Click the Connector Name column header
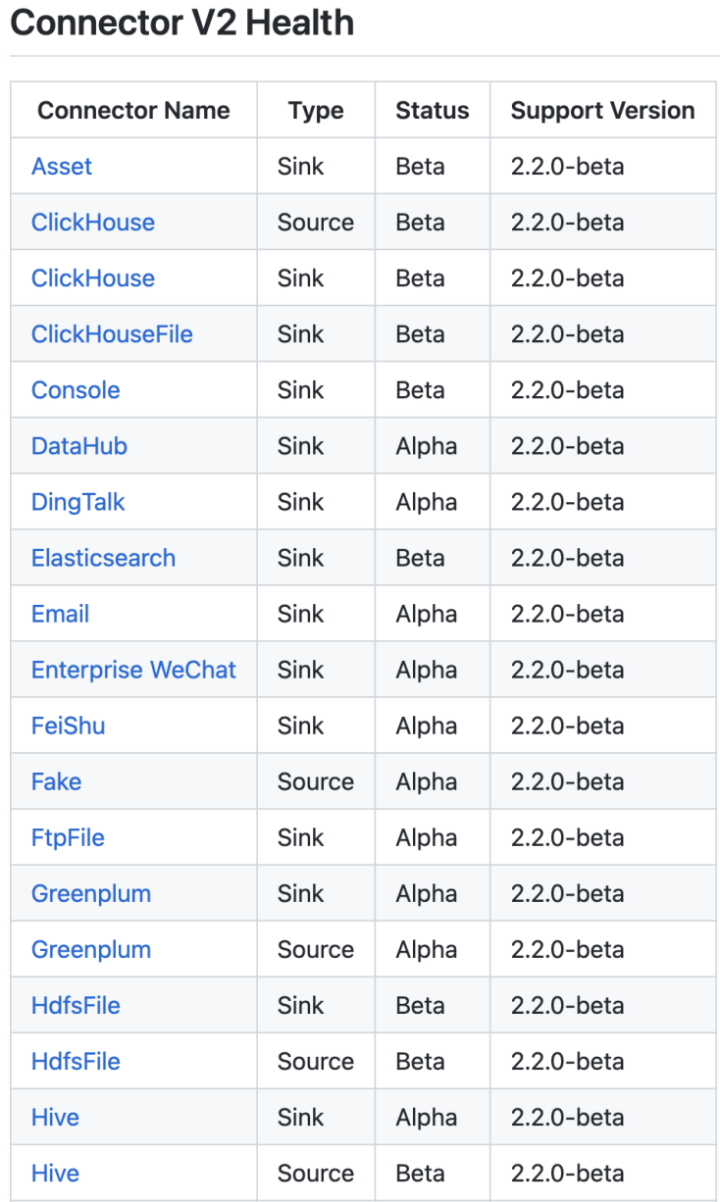Screen dimensions: 720x1202 pyautogui.click(x=133, y=110)
